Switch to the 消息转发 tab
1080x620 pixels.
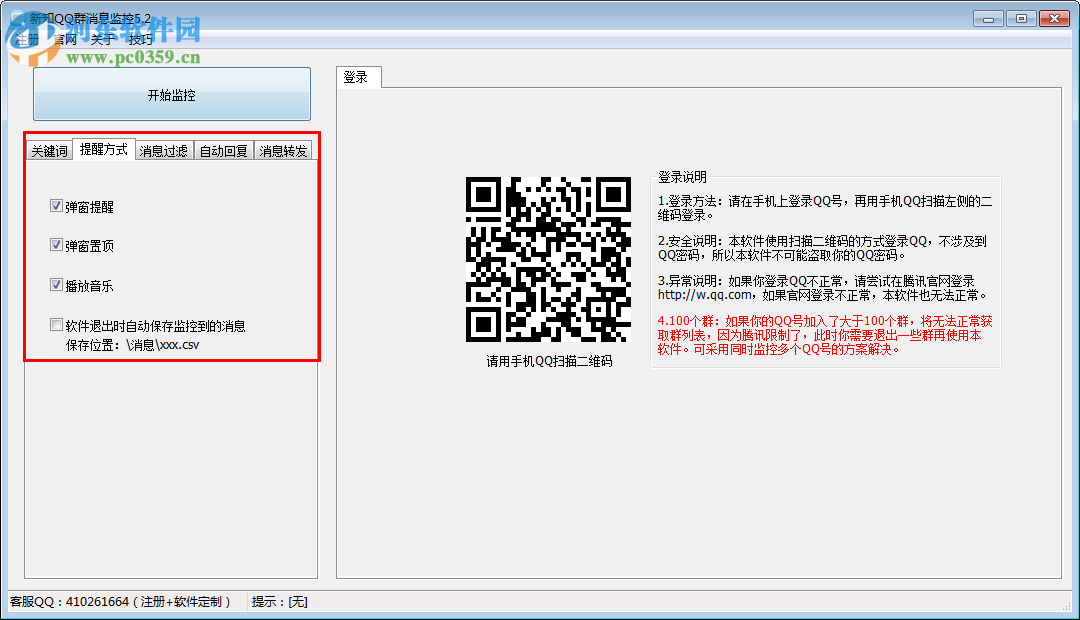[283, 148]
